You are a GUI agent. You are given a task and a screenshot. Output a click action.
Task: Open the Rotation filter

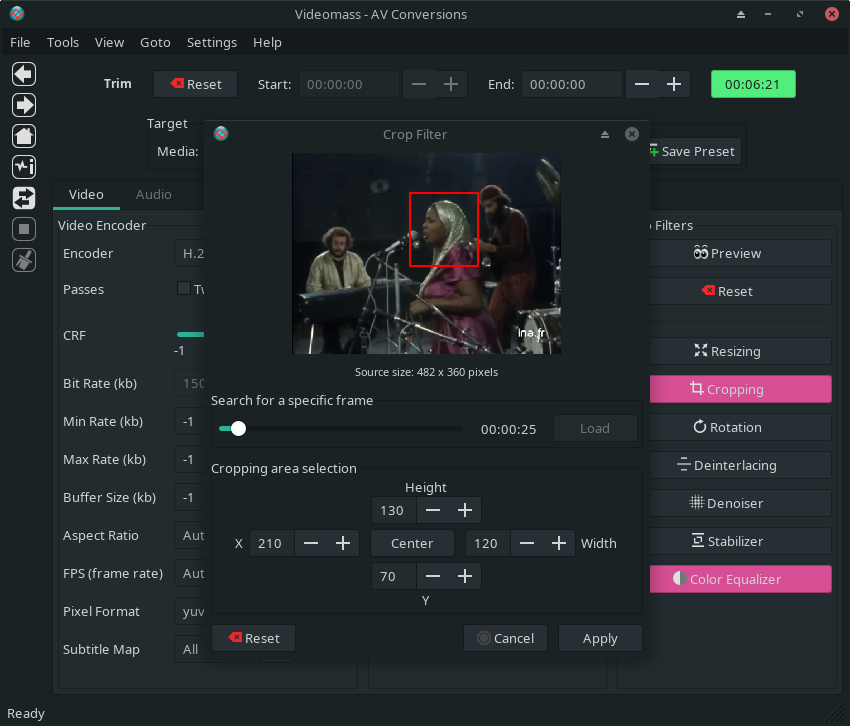(x=740, y=427)
